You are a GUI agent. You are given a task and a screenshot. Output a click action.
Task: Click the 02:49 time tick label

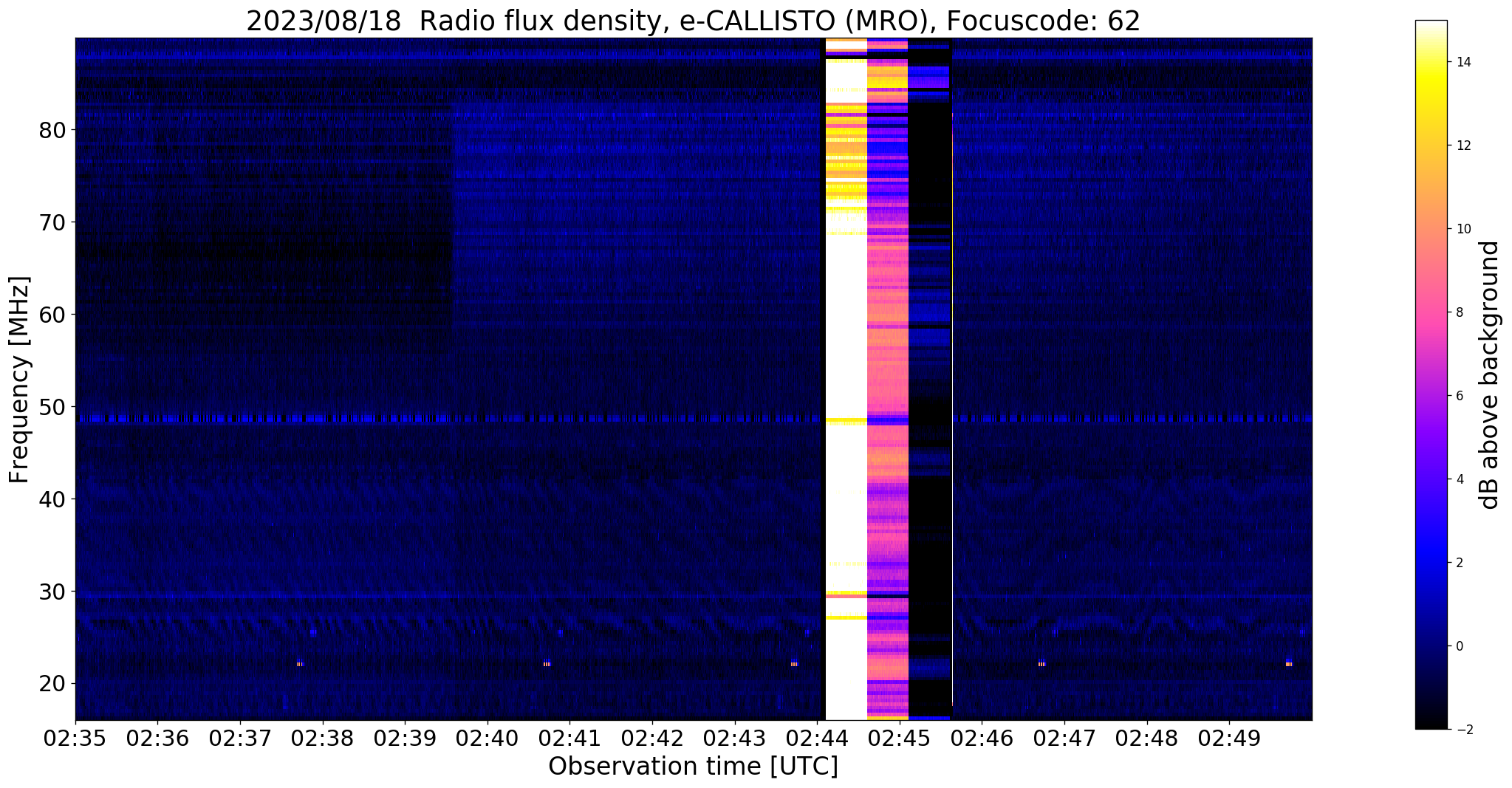1229,737
